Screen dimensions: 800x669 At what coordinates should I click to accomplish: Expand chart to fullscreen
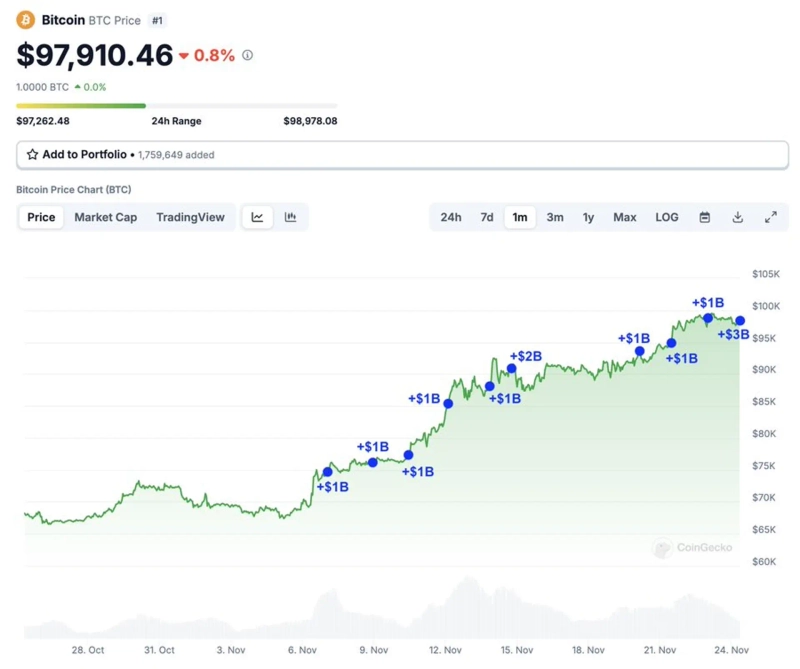coord(771,217)
